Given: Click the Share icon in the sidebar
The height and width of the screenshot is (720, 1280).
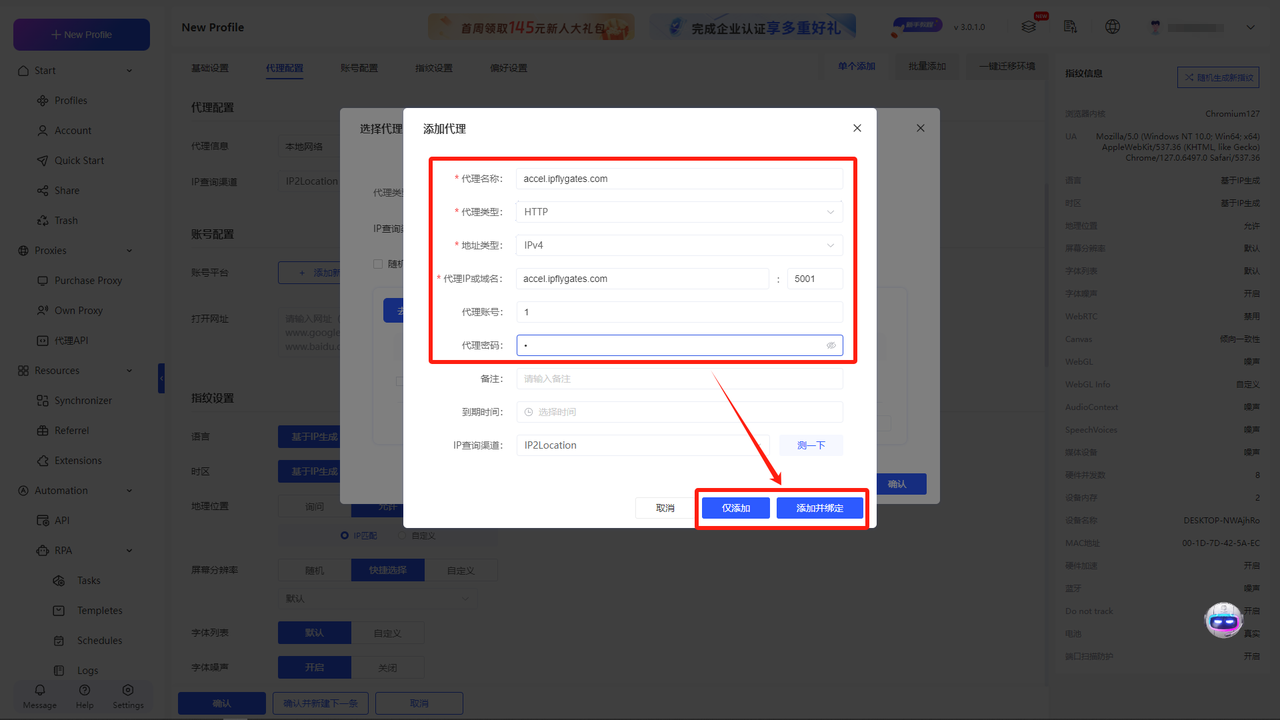Looking at the screenshot, I should tap(66, 190).
